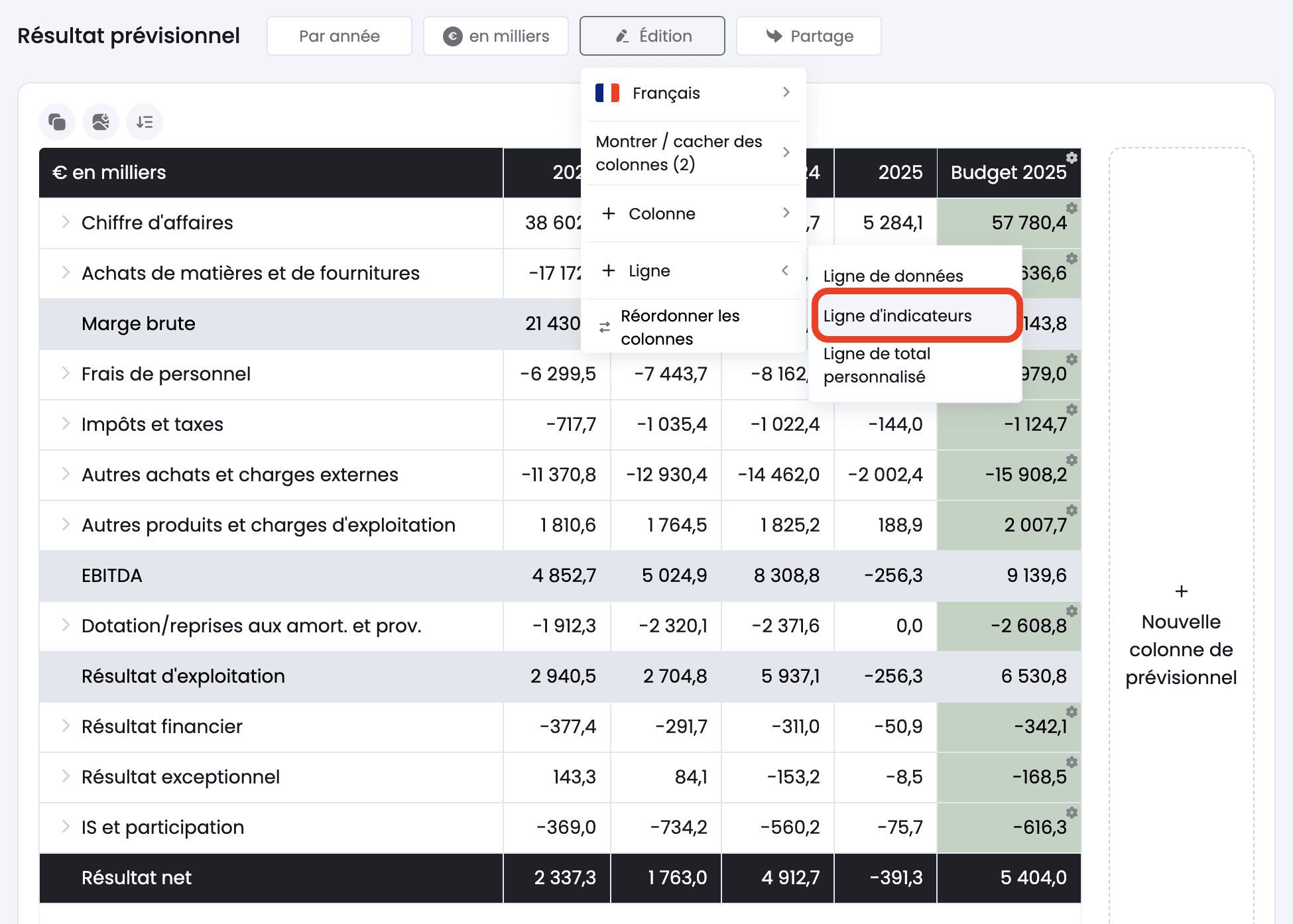
Task: Click gear icon on Dotation/reprises budget cell
Action: click(x=1072, y=611)
